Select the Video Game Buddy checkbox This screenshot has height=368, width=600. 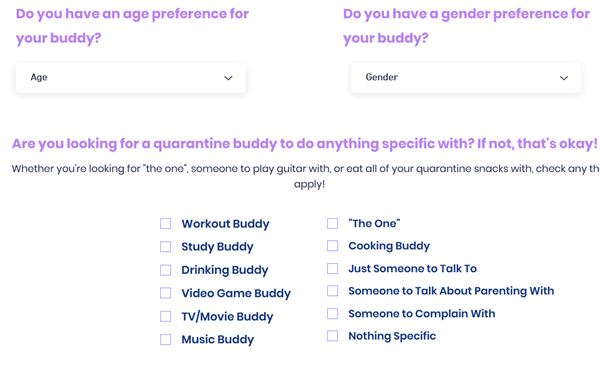click(x=165, y=293)
